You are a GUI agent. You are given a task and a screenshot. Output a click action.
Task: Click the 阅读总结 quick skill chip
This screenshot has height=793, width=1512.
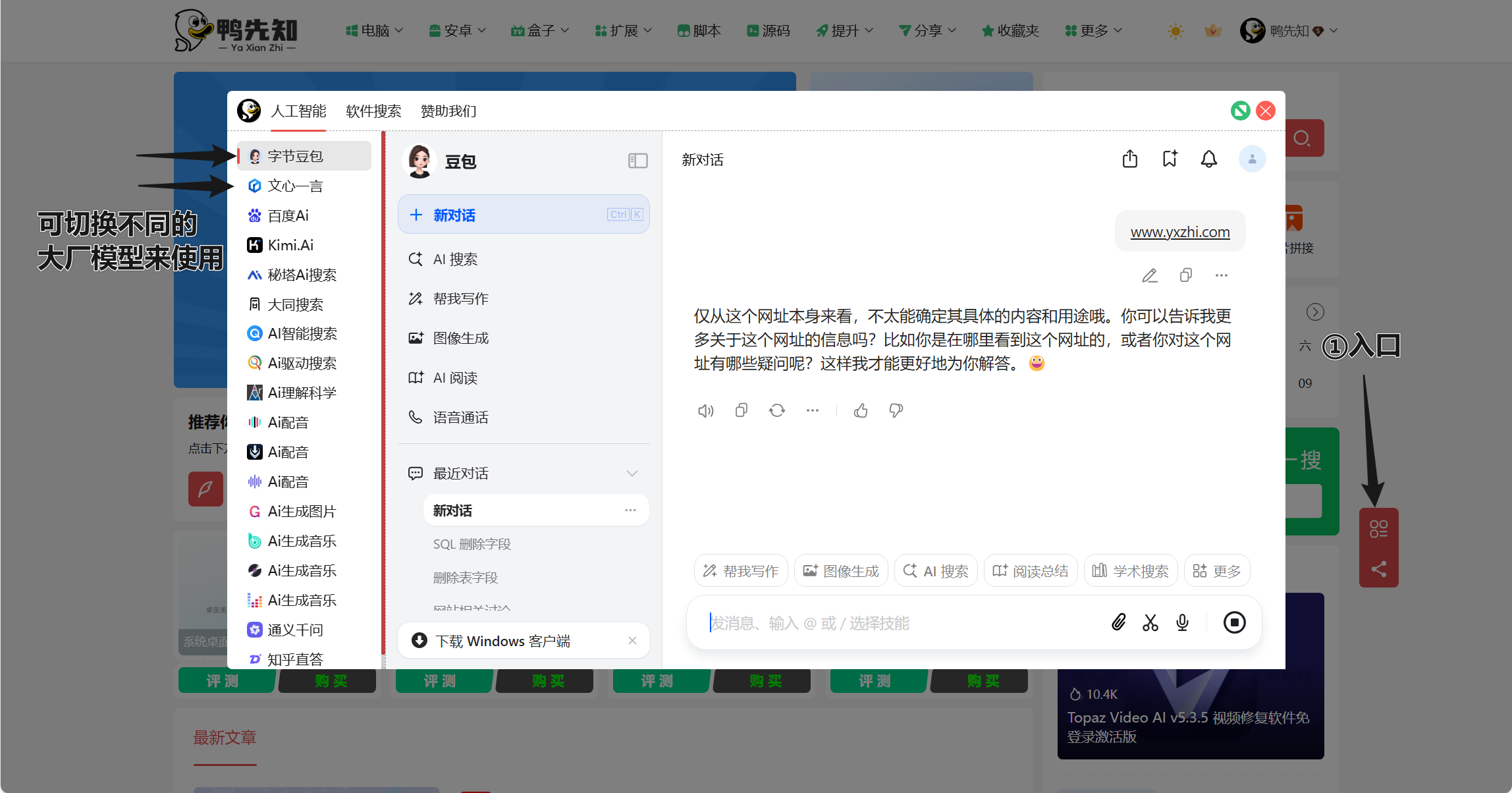coord(1031,571)
